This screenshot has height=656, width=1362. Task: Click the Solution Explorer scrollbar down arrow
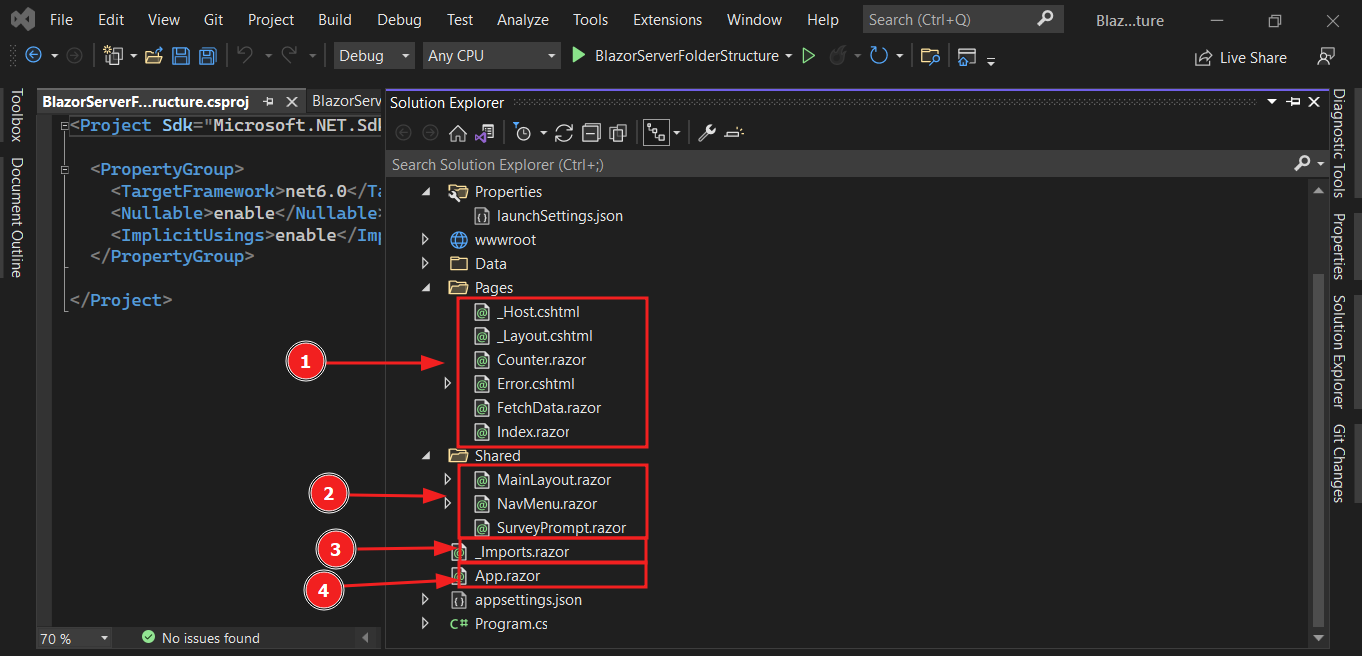pyautogui.click(x=1318, y=637)
